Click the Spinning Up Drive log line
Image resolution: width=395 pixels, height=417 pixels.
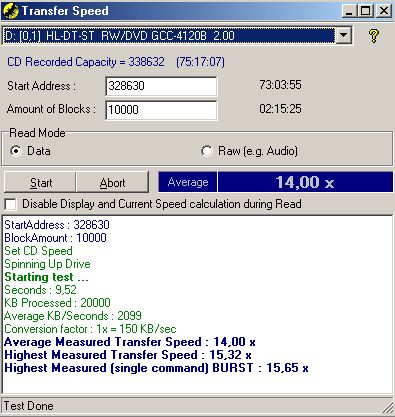coord(47,264)
